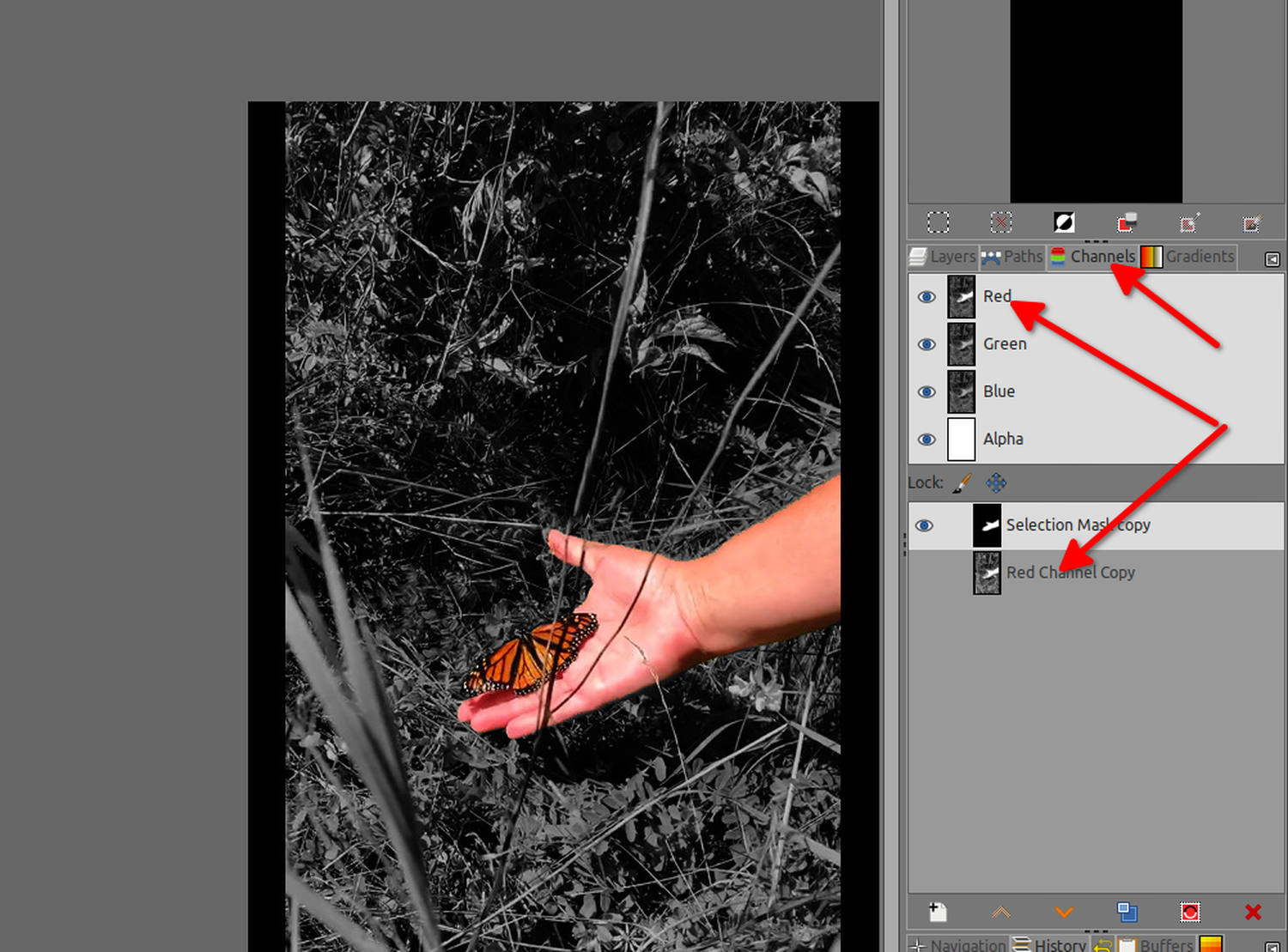Select the Selection Mask copy channel
1288x952 pixels.
pyautogui.click(x=1097, y=525)
